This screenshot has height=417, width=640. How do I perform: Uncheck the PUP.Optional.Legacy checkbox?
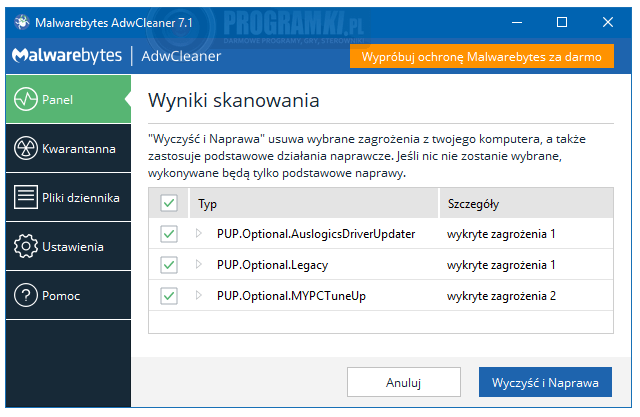(x=169, y=265)
